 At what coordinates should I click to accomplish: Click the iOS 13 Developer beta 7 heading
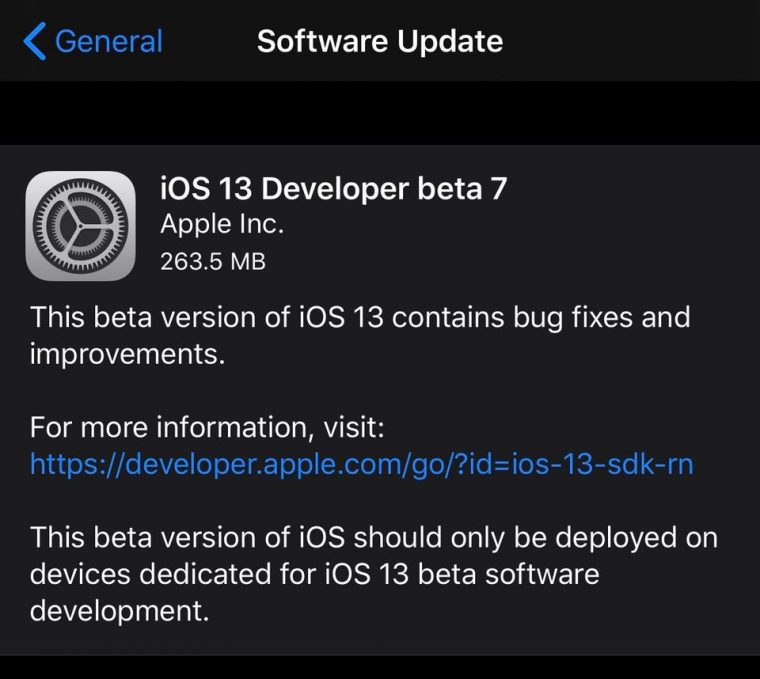333,188
